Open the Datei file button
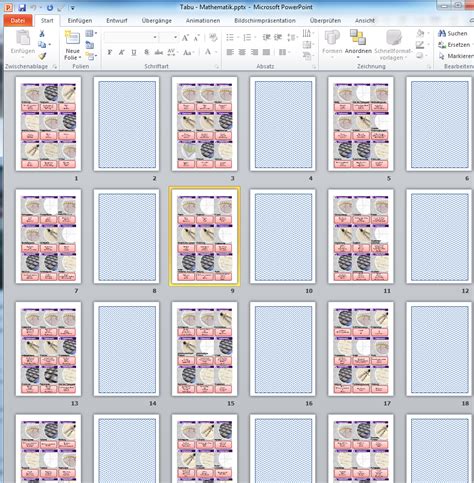Image resolution: width=474 pixels, height=483 pixels. click(x=18, y=21)
